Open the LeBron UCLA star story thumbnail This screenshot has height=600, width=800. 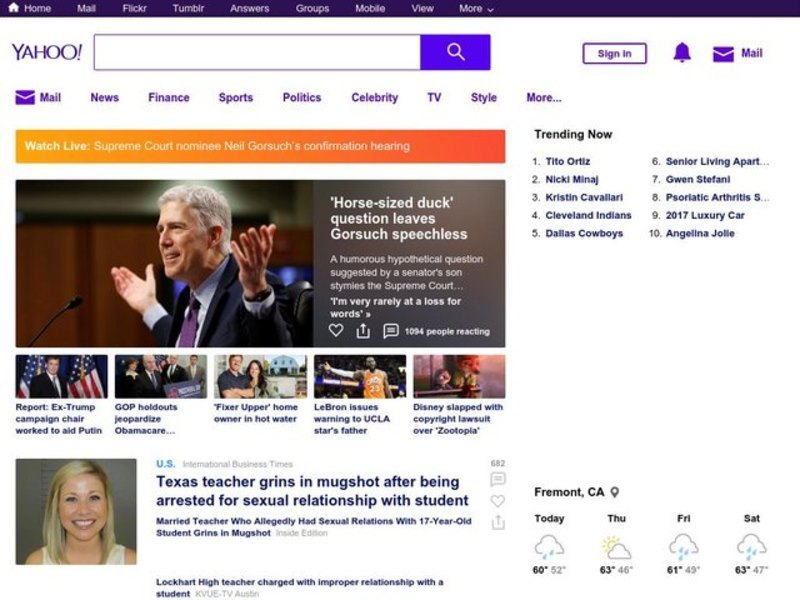coord(359,377)
